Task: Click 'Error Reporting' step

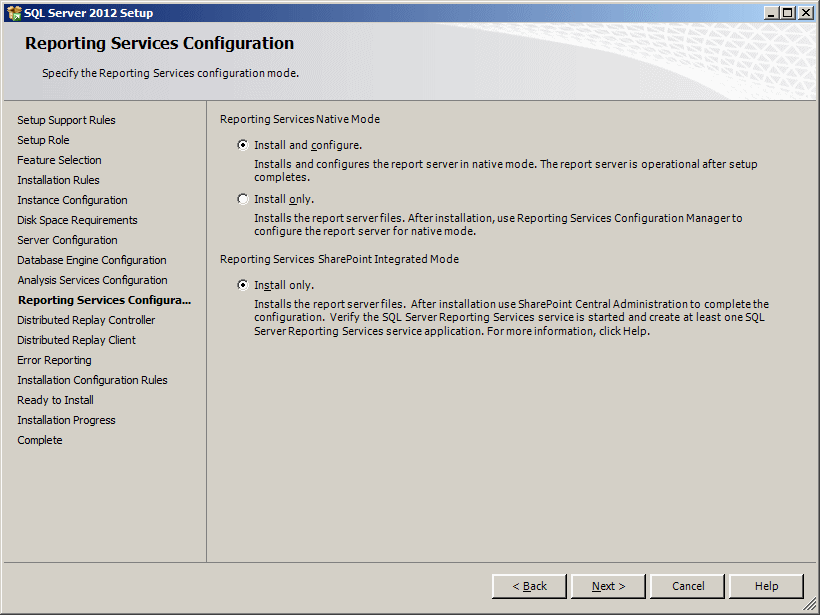Action: (x=54, y=360)
